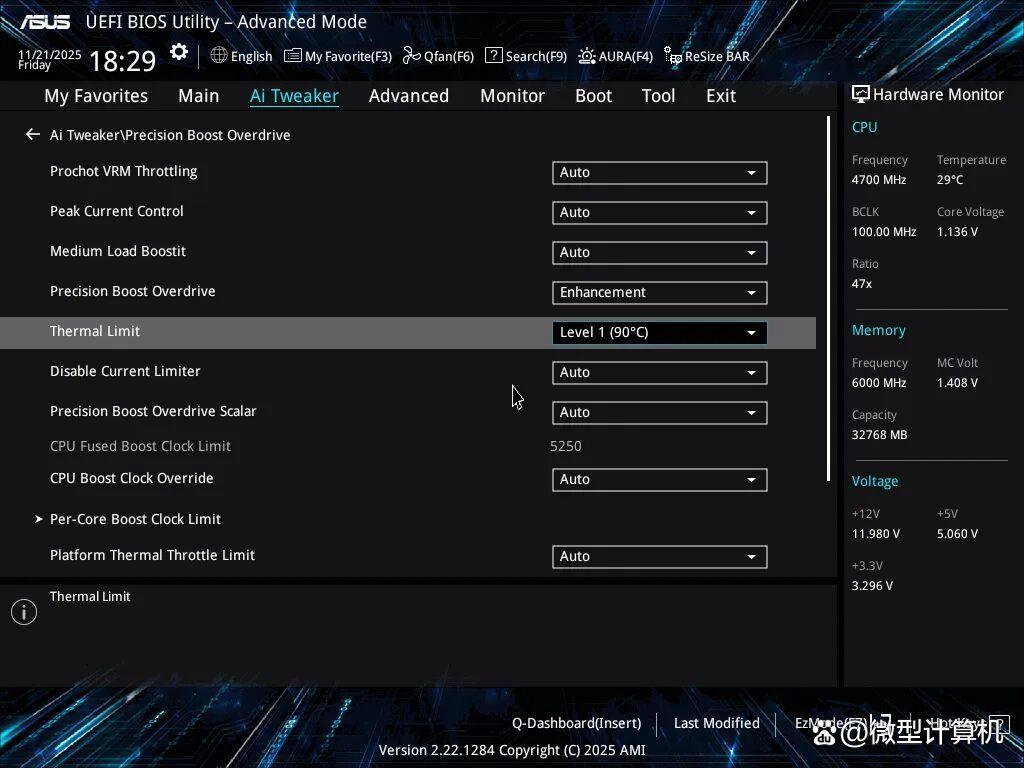This screenshot has height=768, width=1024.
Task: Open AURA lighting icon
Action: [x=586, y=56]
